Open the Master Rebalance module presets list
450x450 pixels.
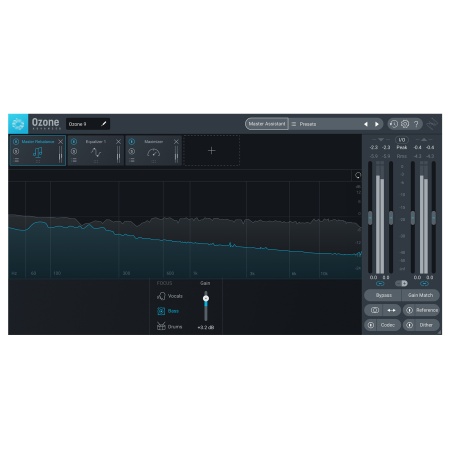pyautogui.click(x=16, y=160)
